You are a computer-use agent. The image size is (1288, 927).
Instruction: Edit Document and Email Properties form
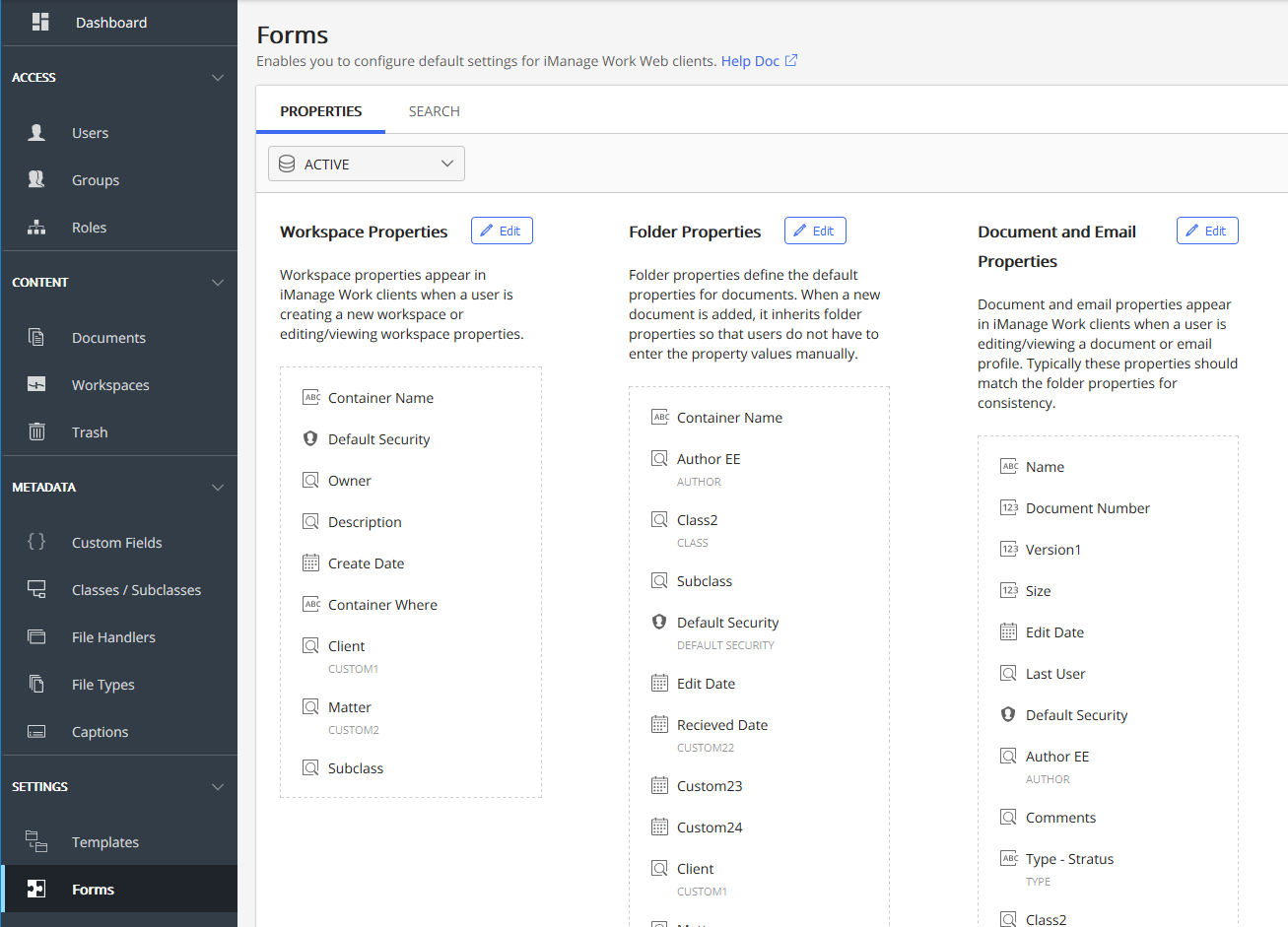click(1207, 231)
